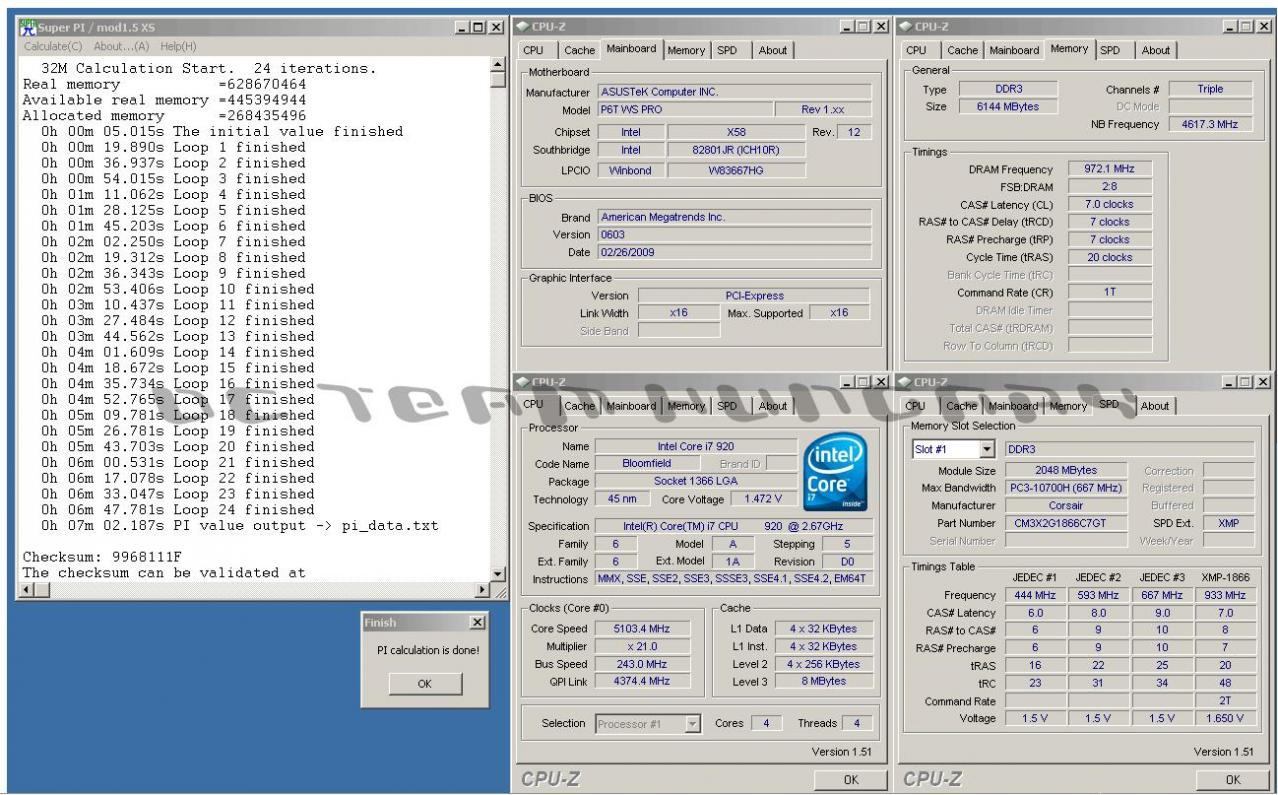Image resolution: width=1278 pixels, height=795 pixels.
Task: Open the Help(H) menu in Super PI
Action: click(179, 46)
